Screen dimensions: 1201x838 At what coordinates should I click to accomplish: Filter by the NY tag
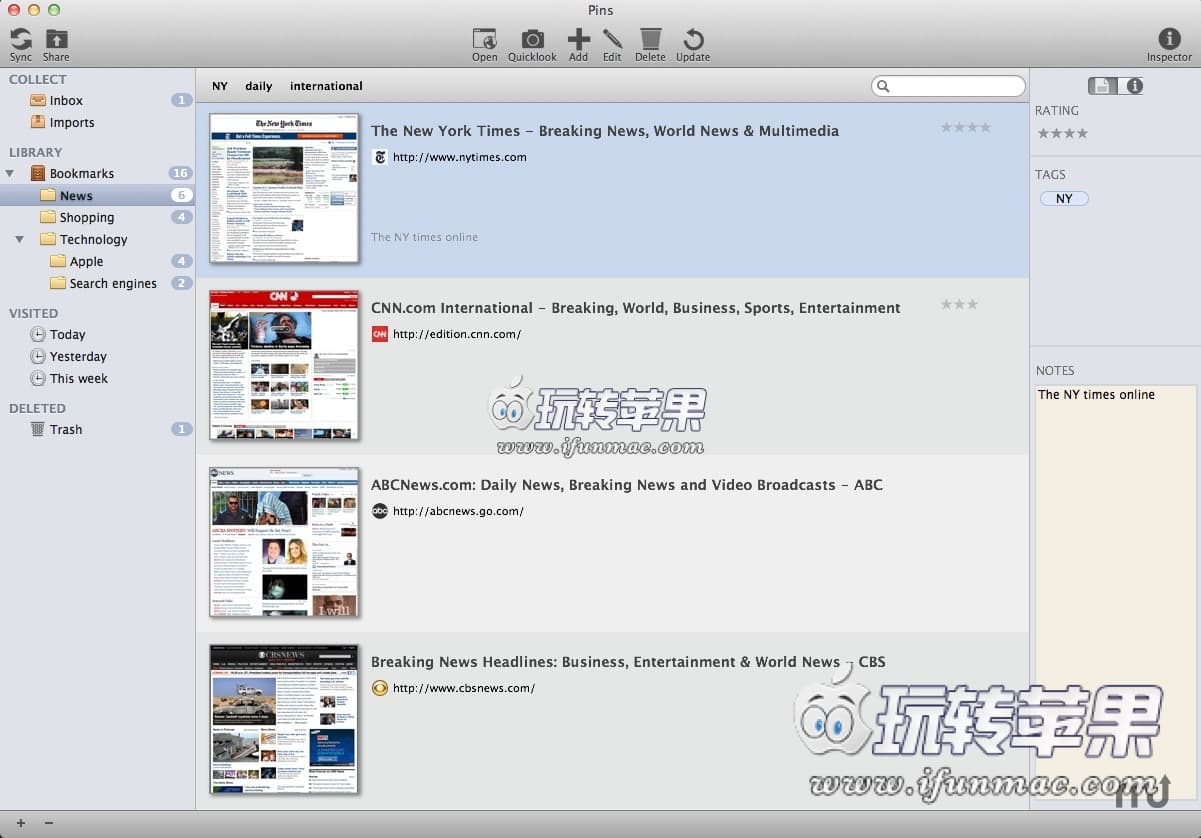(x=219, y=86)
